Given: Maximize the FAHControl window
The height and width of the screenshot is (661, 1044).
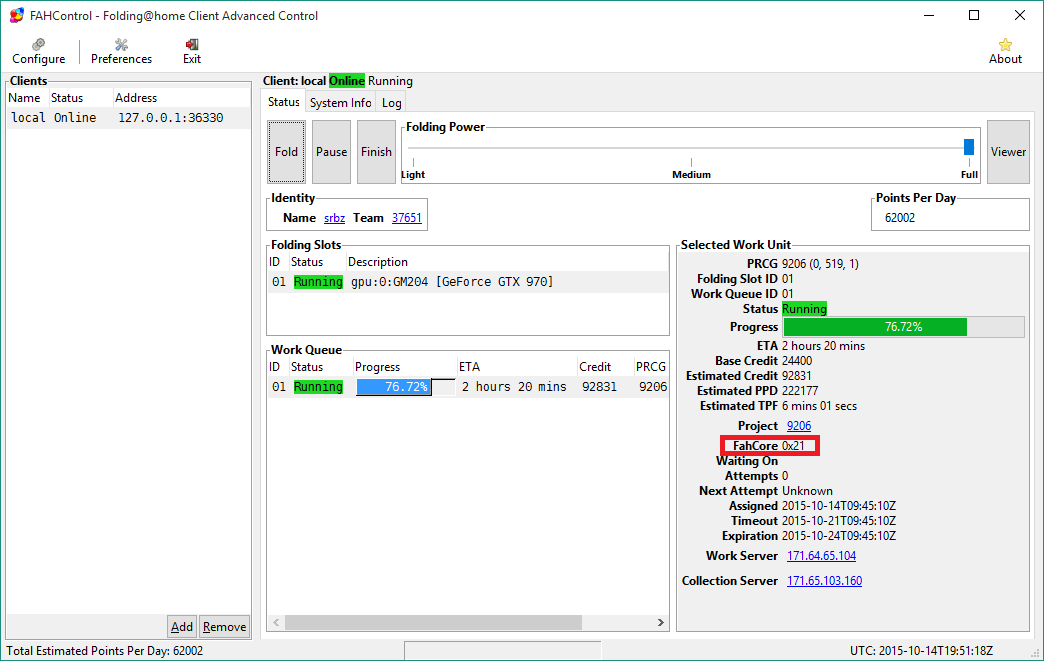Looking at the screenshot, I should pyautogui.click(x=974, y=15).
